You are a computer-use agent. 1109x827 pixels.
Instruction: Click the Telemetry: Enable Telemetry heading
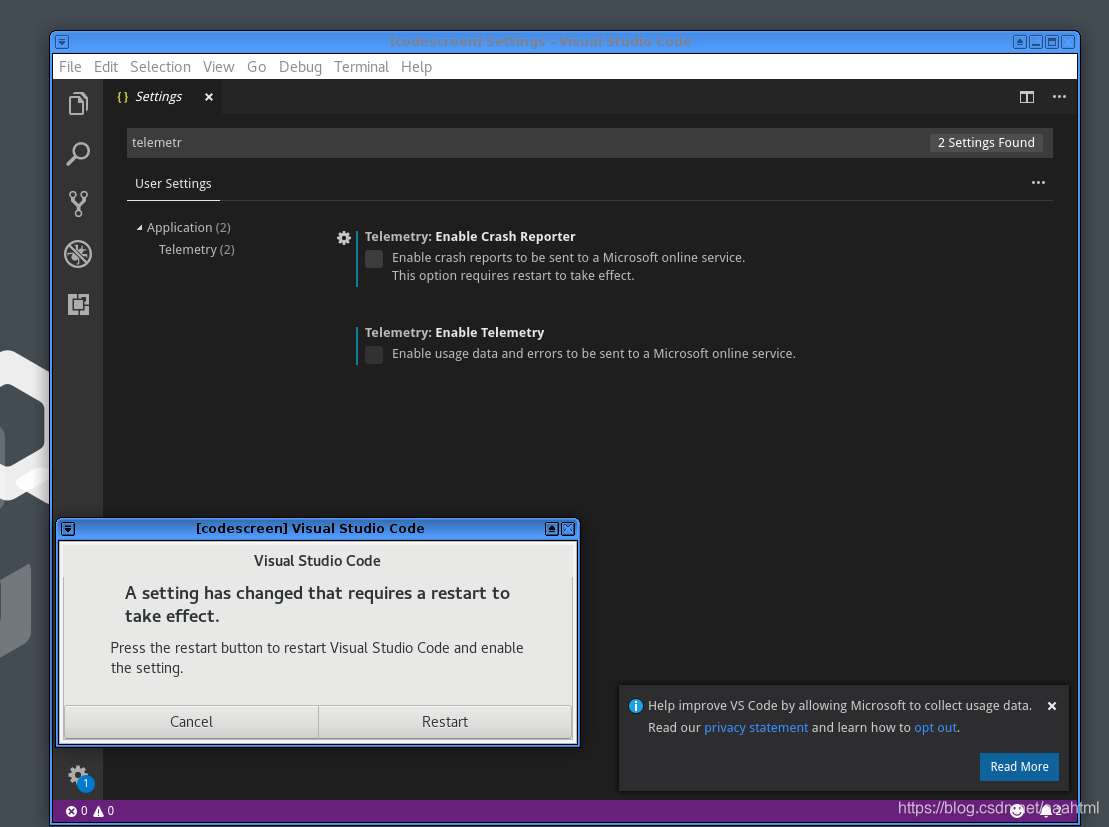454,332
